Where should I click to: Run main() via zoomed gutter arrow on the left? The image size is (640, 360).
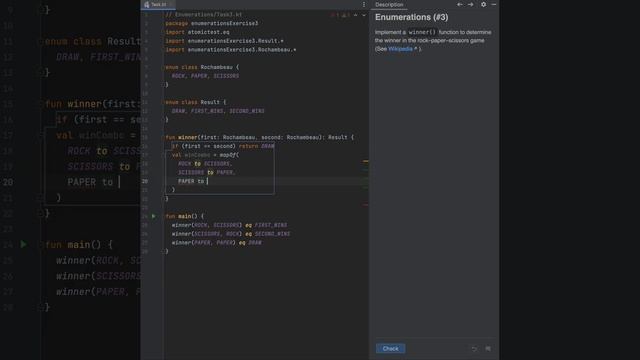(24, 244)
